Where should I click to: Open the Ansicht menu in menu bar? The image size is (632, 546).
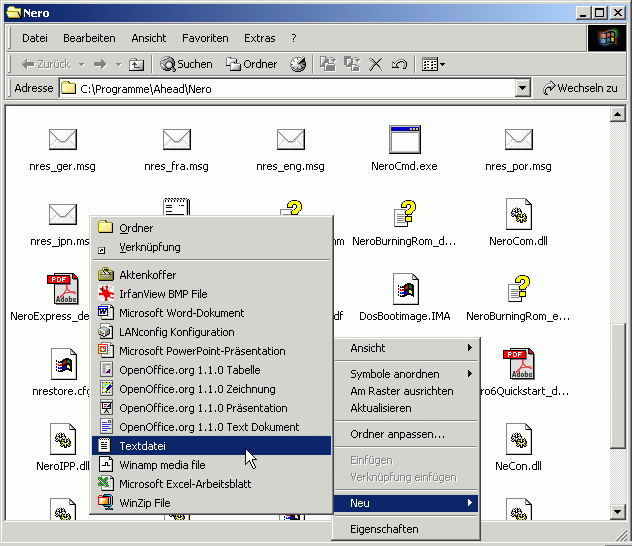[x=149, y=38]
